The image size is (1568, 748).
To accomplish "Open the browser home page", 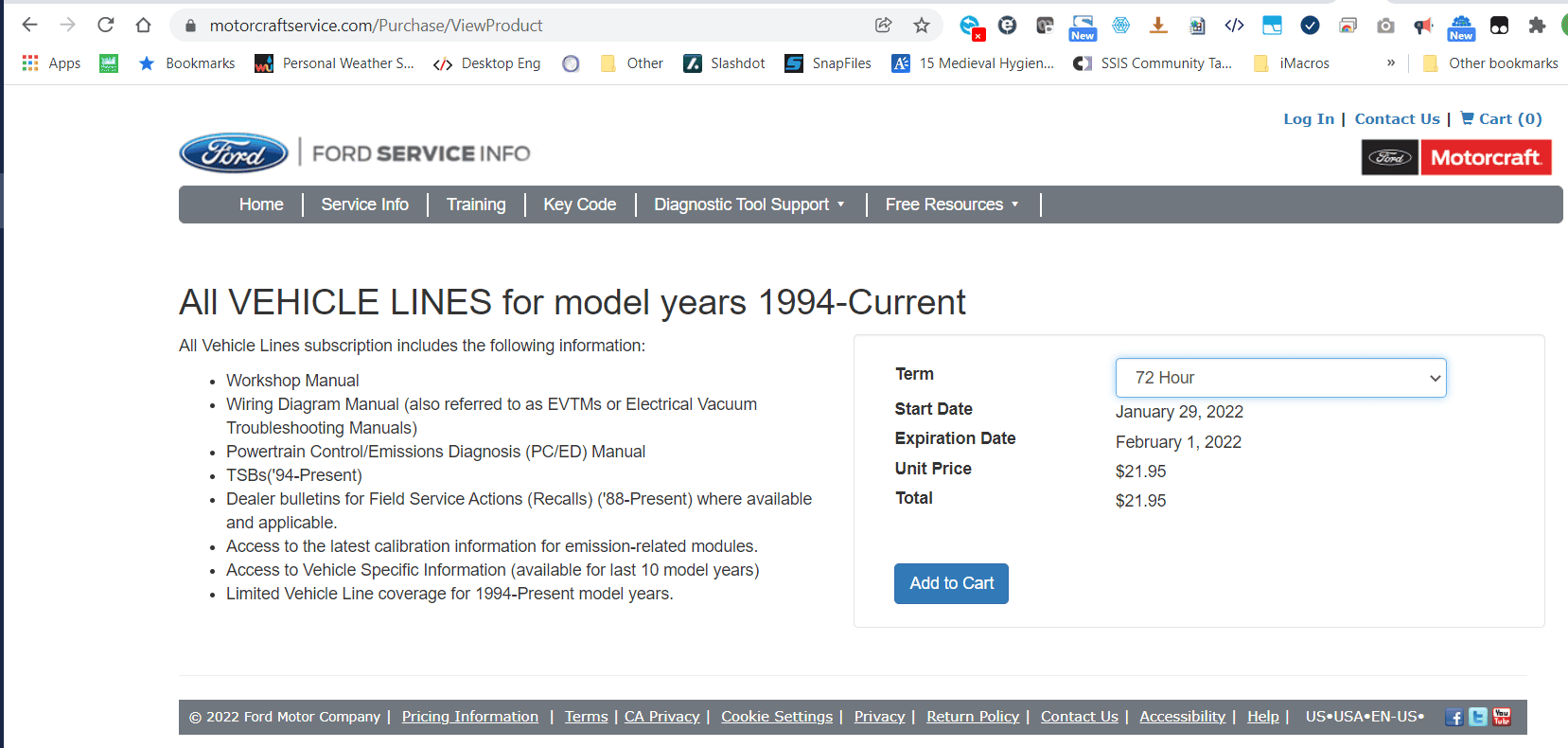I will (x=143, y=26).
